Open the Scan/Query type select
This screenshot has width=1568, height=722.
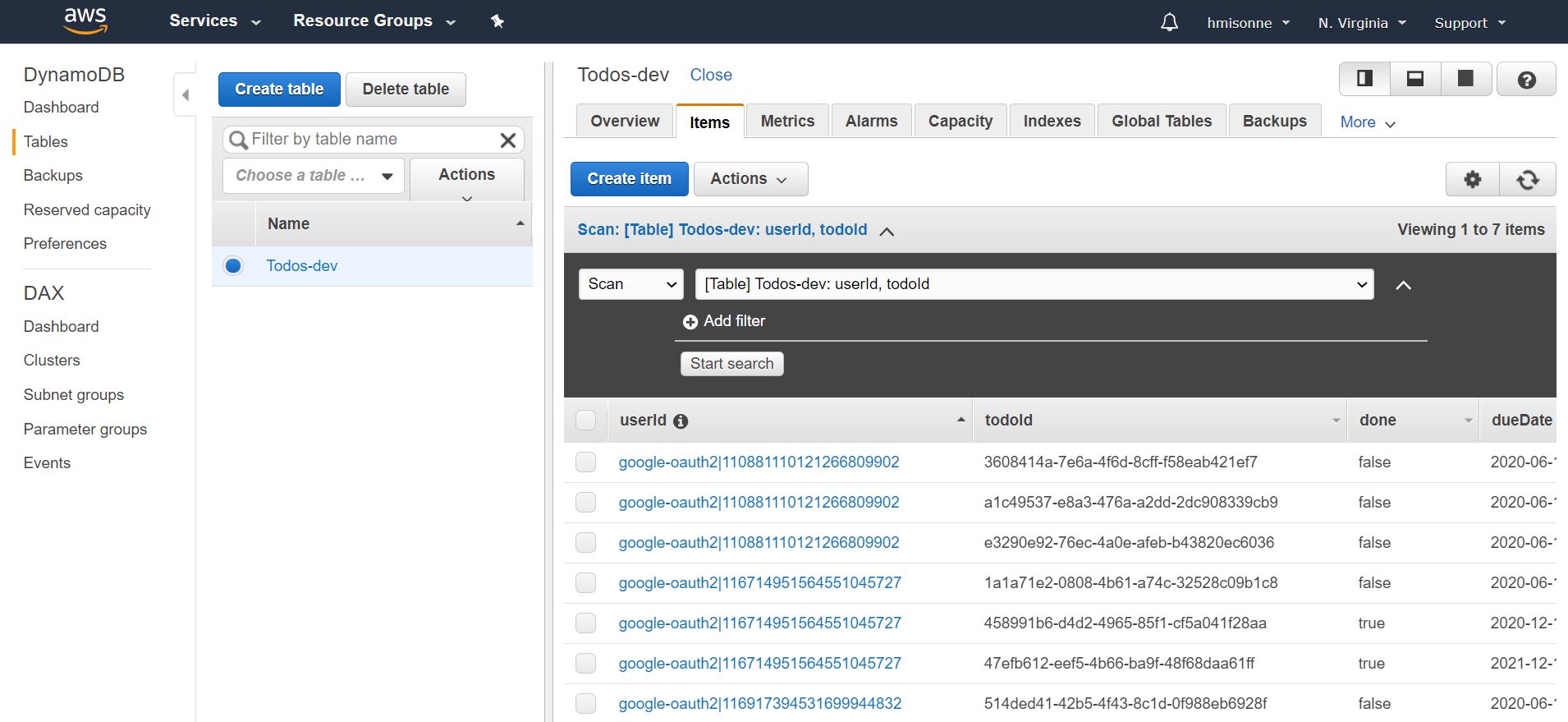pyautogui.click(x=630, y=284)
